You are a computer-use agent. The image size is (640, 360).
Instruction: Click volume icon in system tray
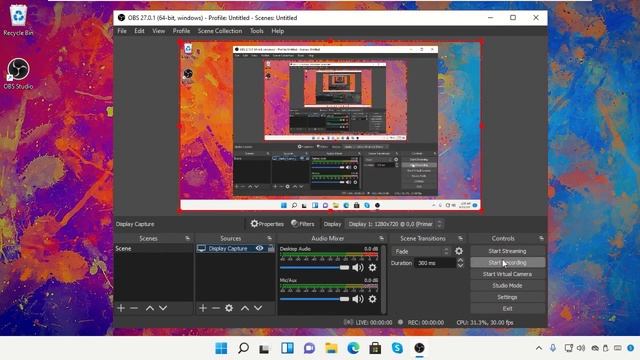click(x=581, y=348)
